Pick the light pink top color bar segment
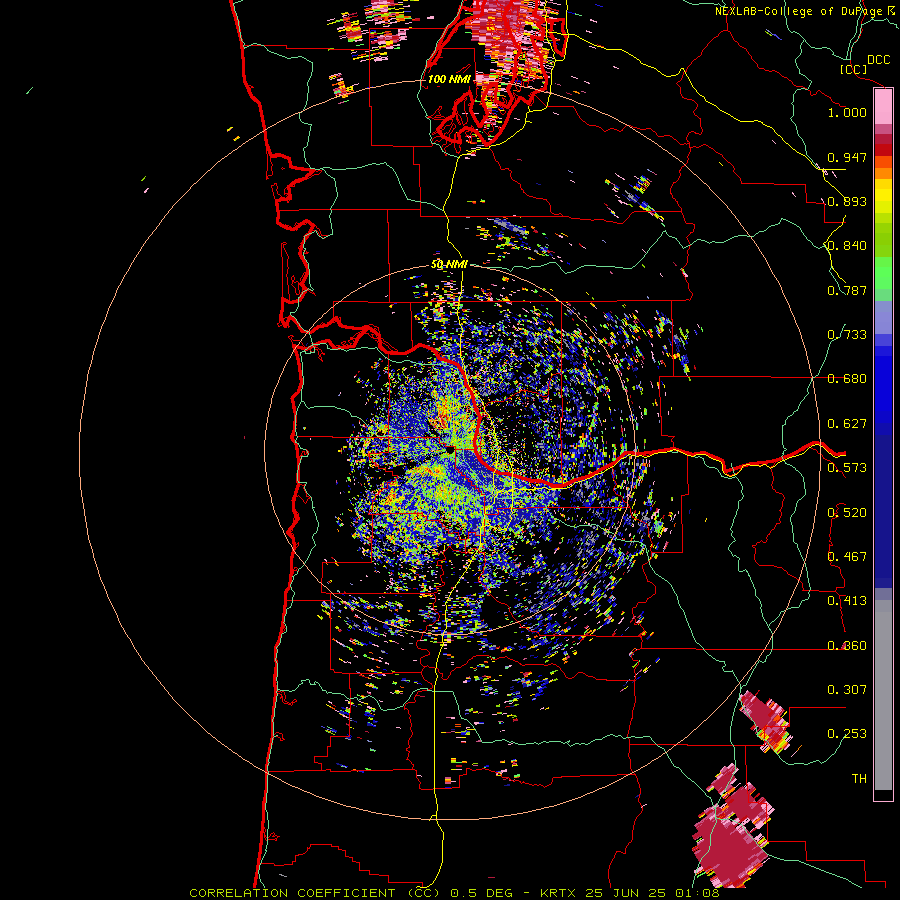The width and height of the screenshot is (900, 900). click(x=883, y=106)
